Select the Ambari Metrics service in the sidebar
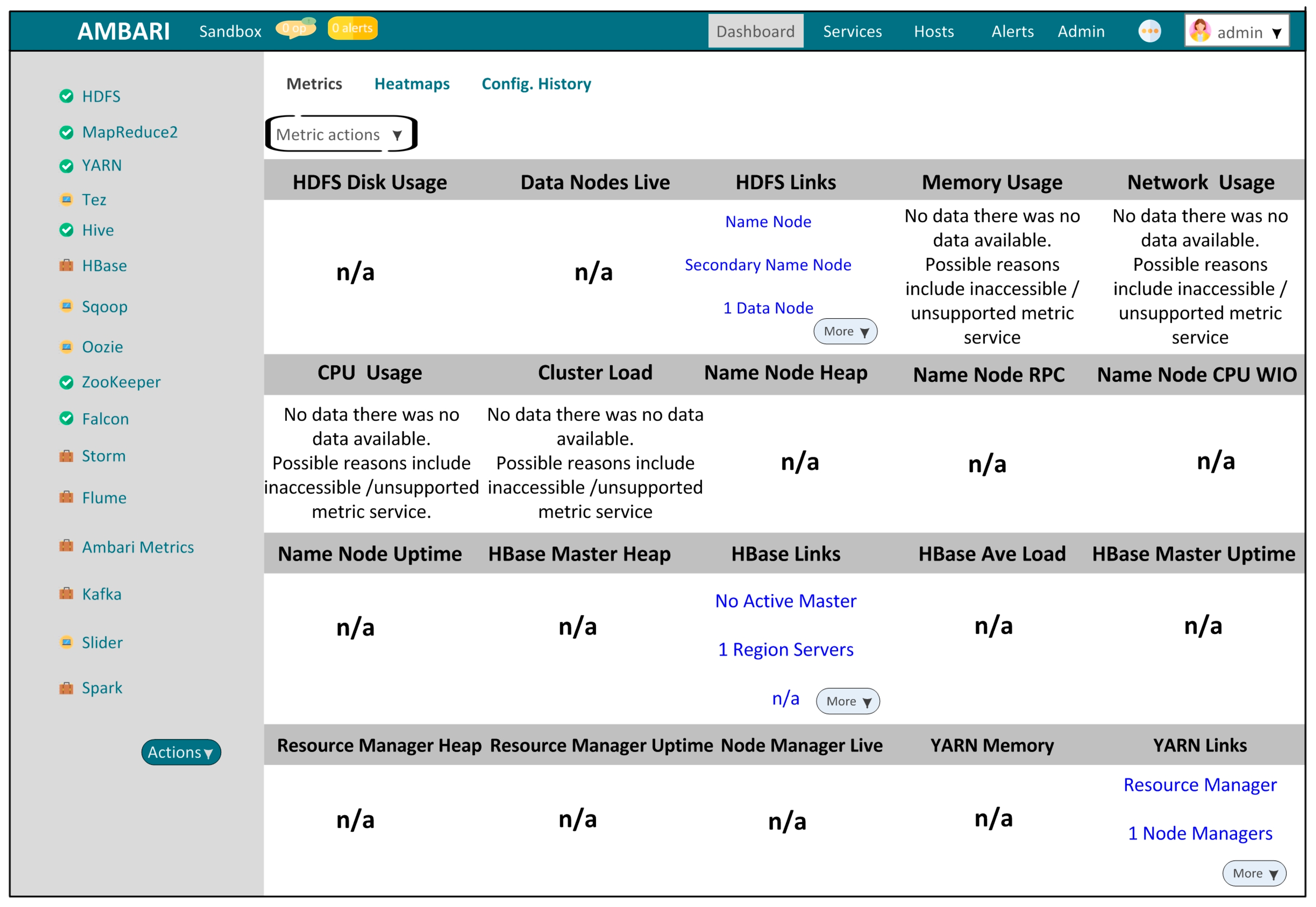The image size is (1316, 907). (x=138, y=547)
